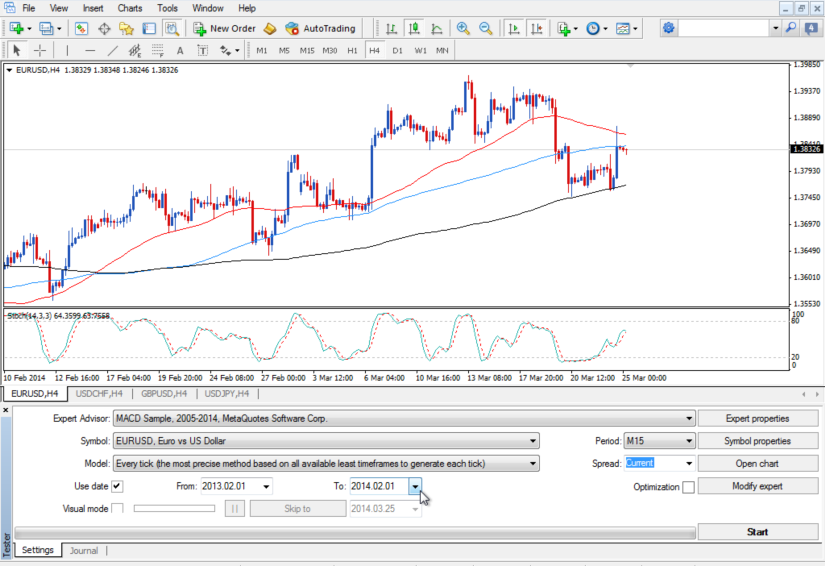Expand the toolbar search box dropdown arrow
Image resolution: width=825 pixels, height=566 pixels.
point(775,28)
